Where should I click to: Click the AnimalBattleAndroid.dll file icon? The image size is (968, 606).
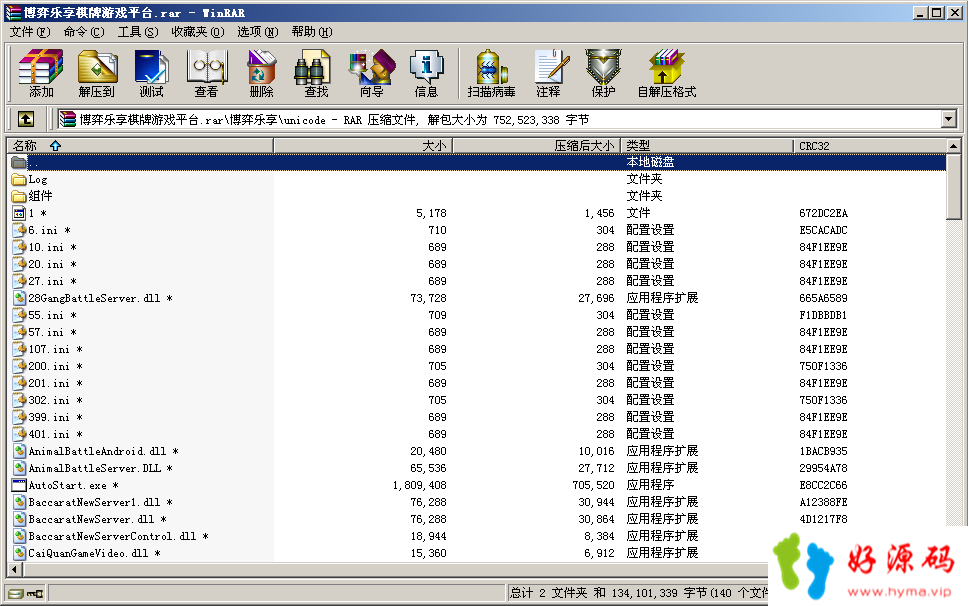coord(20,451)
